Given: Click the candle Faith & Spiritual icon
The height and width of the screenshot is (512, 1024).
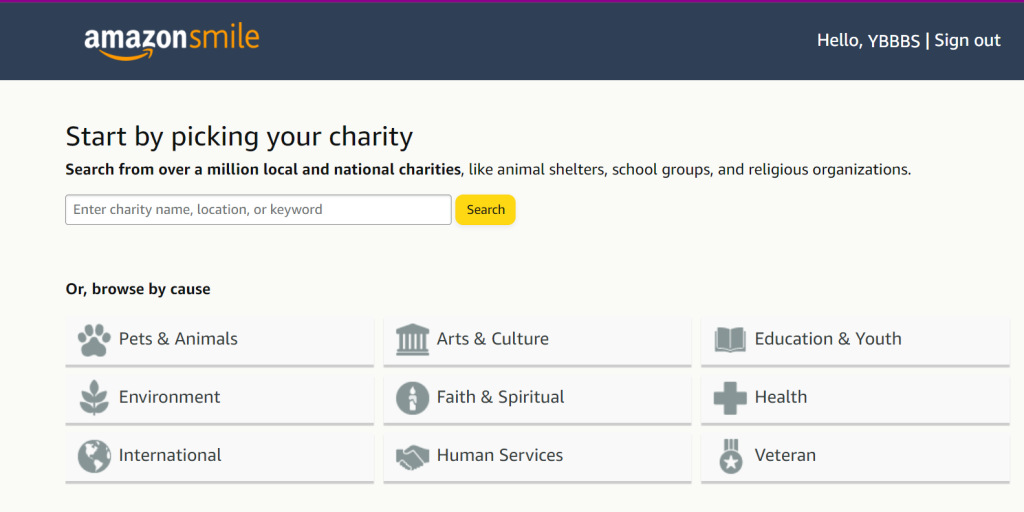Looking at the screenshot, I should click(x=412, y=398).
